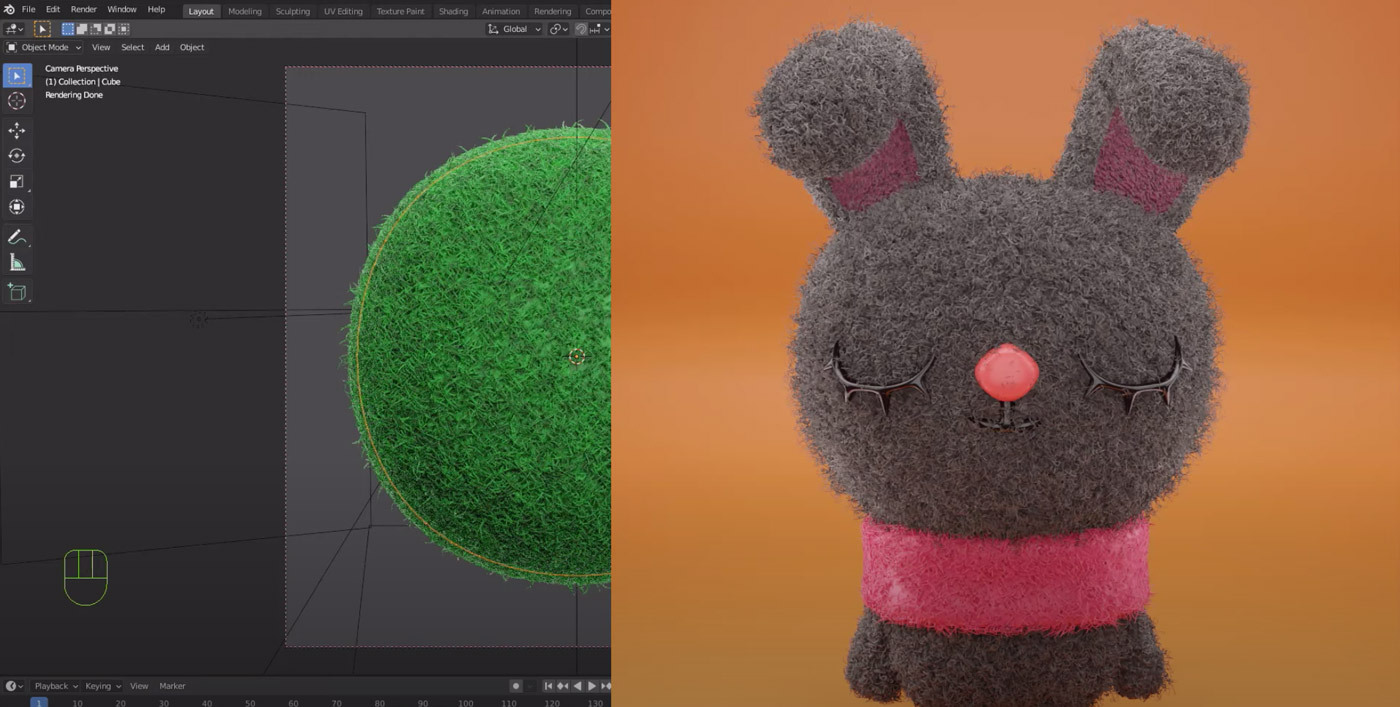Open the Object Mode dropdown
The height and width of the screenshot is (707, 1400).
45,47
